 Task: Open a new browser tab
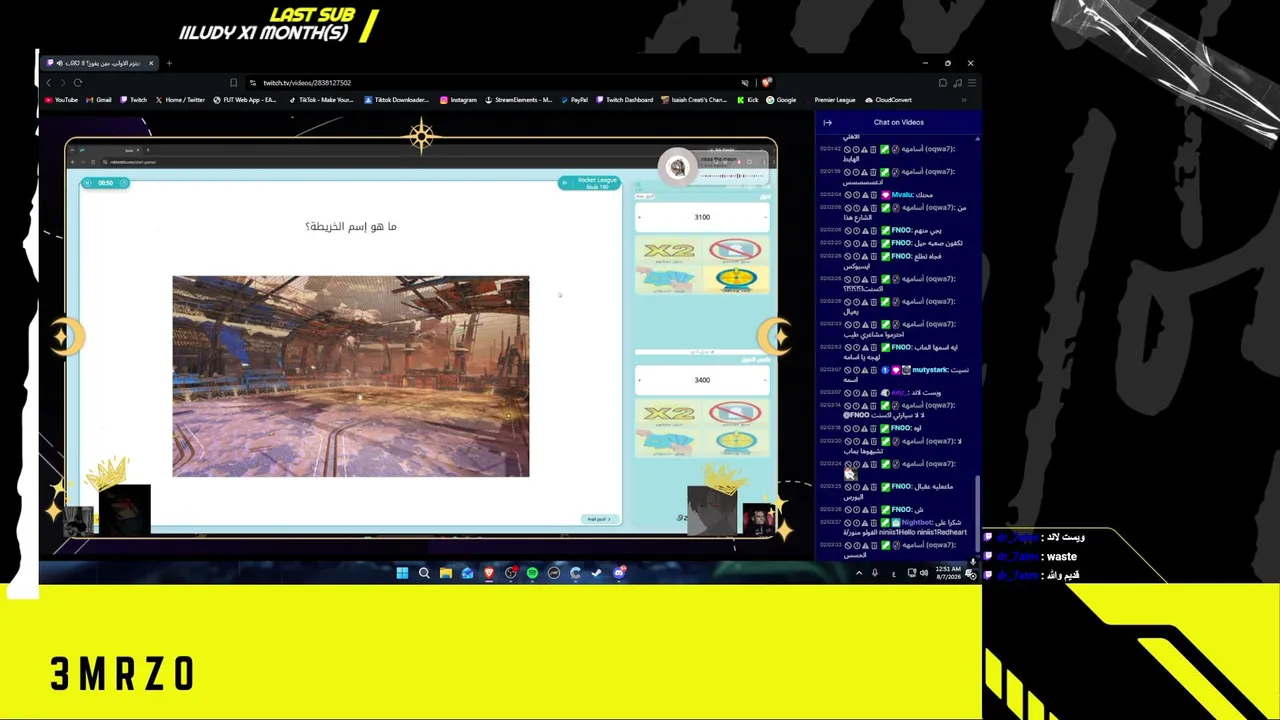(169, 63)
